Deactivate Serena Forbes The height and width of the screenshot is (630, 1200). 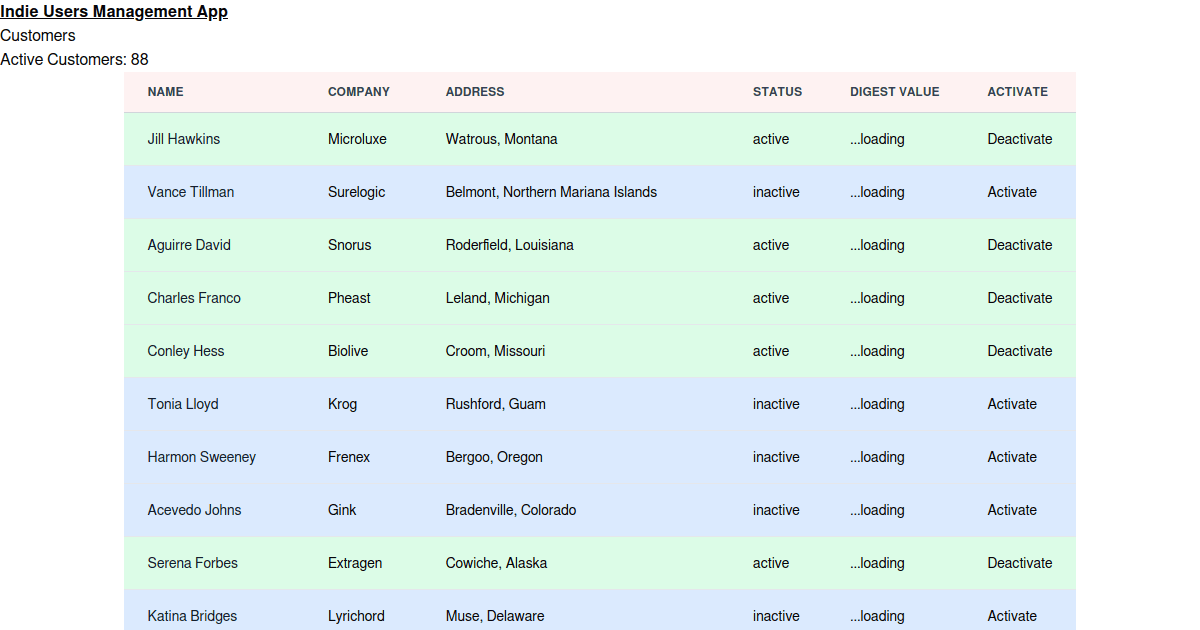pos(1019,563)
